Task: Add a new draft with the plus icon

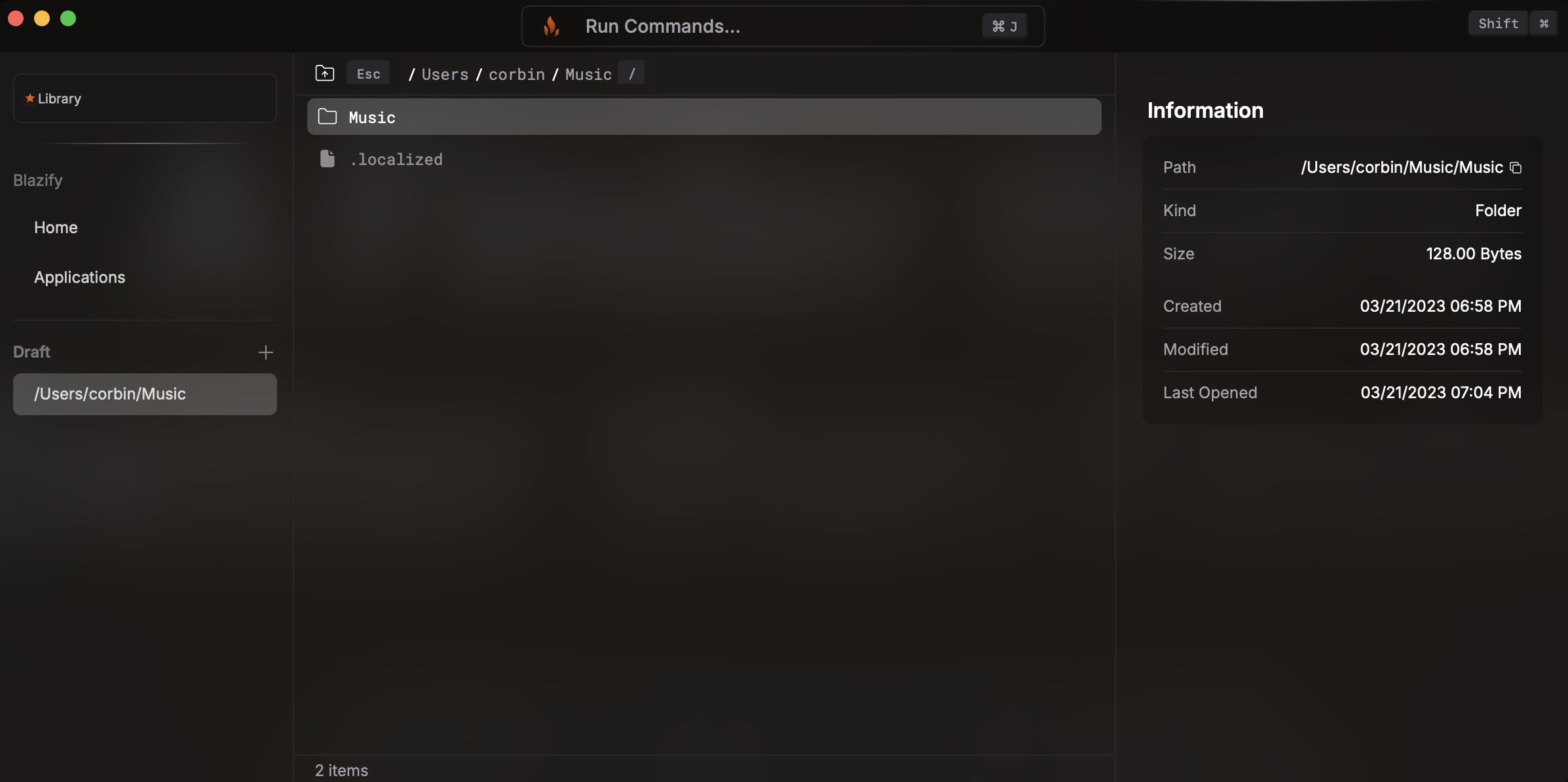Action: coord(265,352)
